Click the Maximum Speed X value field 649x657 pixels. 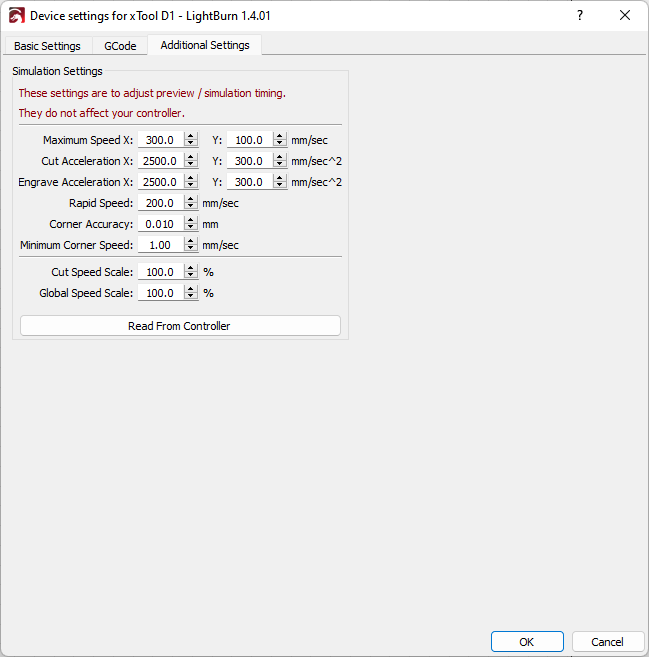(161, 140)
